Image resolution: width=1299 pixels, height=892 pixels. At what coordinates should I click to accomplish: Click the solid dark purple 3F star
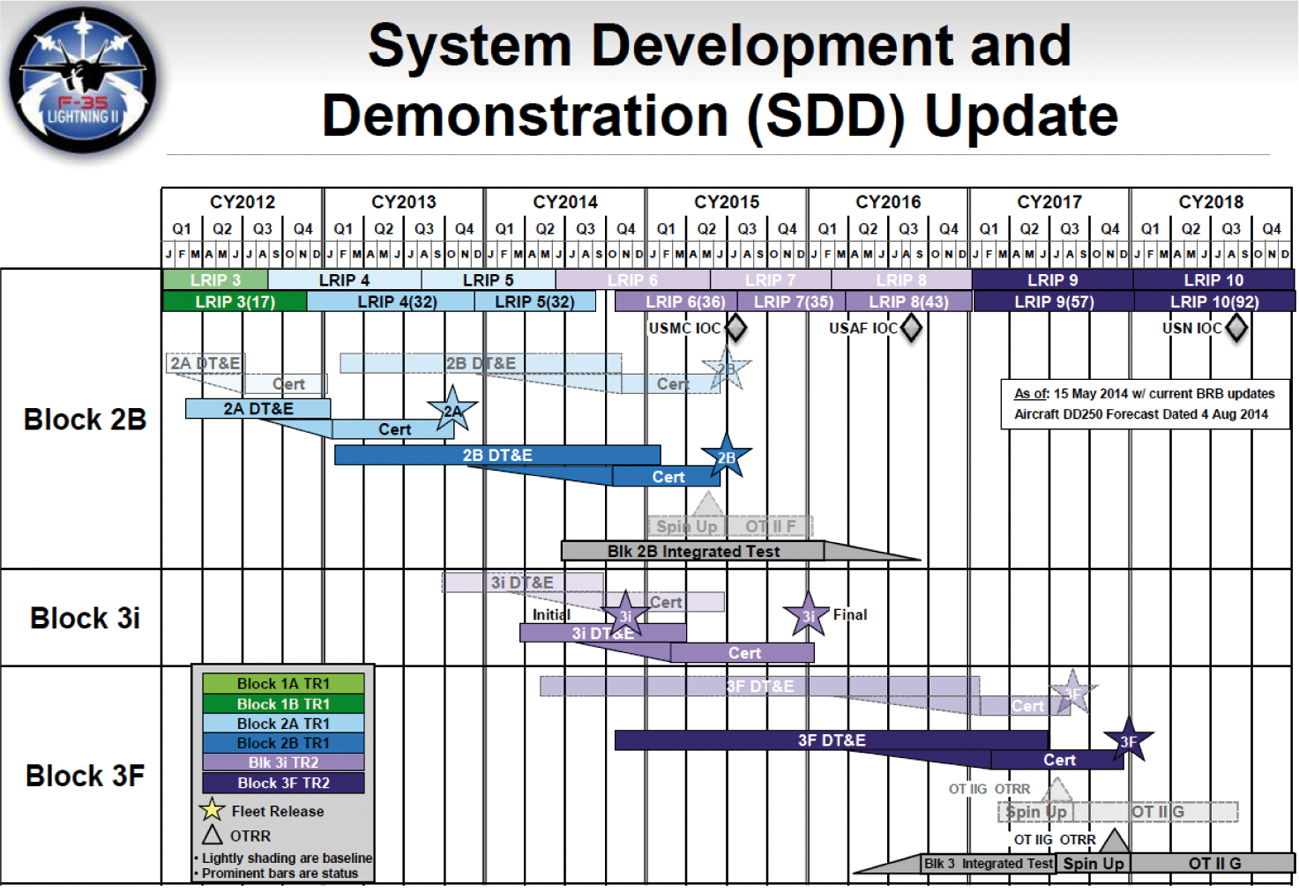[1129, 741]
